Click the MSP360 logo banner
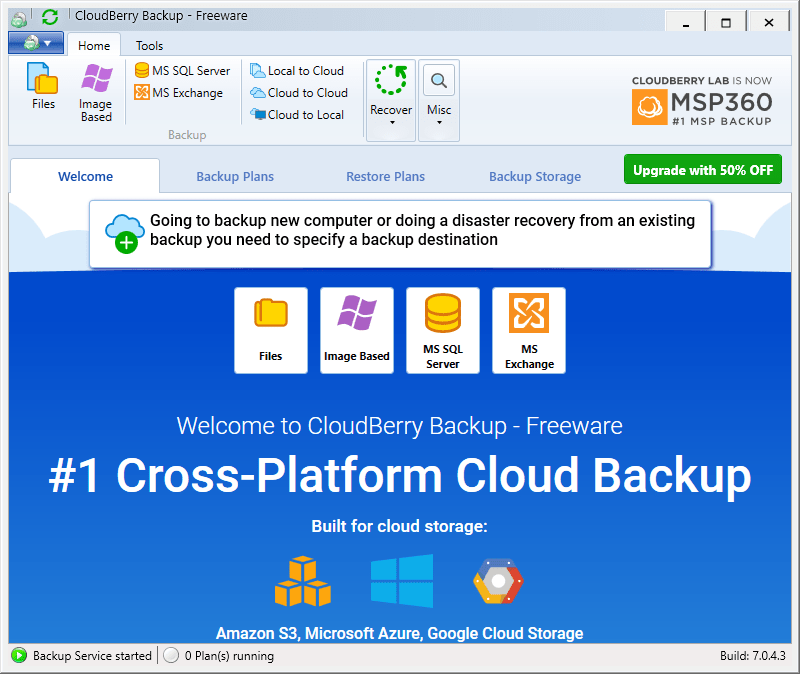Image resolution: width=800 pixels, height=674 pixels. [x=702, y=101]
